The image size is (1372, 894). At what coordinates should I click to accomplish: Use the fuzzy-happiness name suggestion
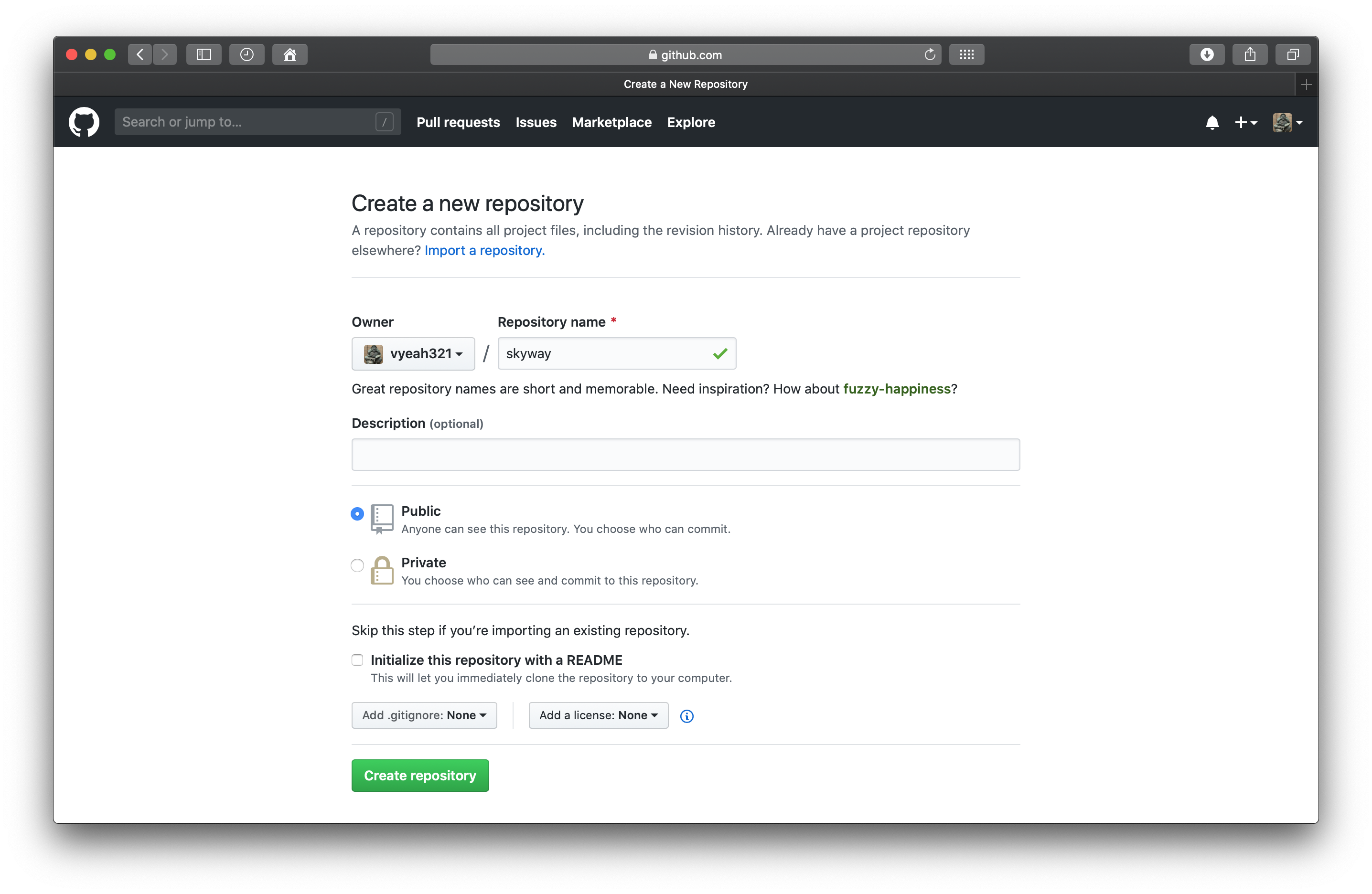click(896, 389)
